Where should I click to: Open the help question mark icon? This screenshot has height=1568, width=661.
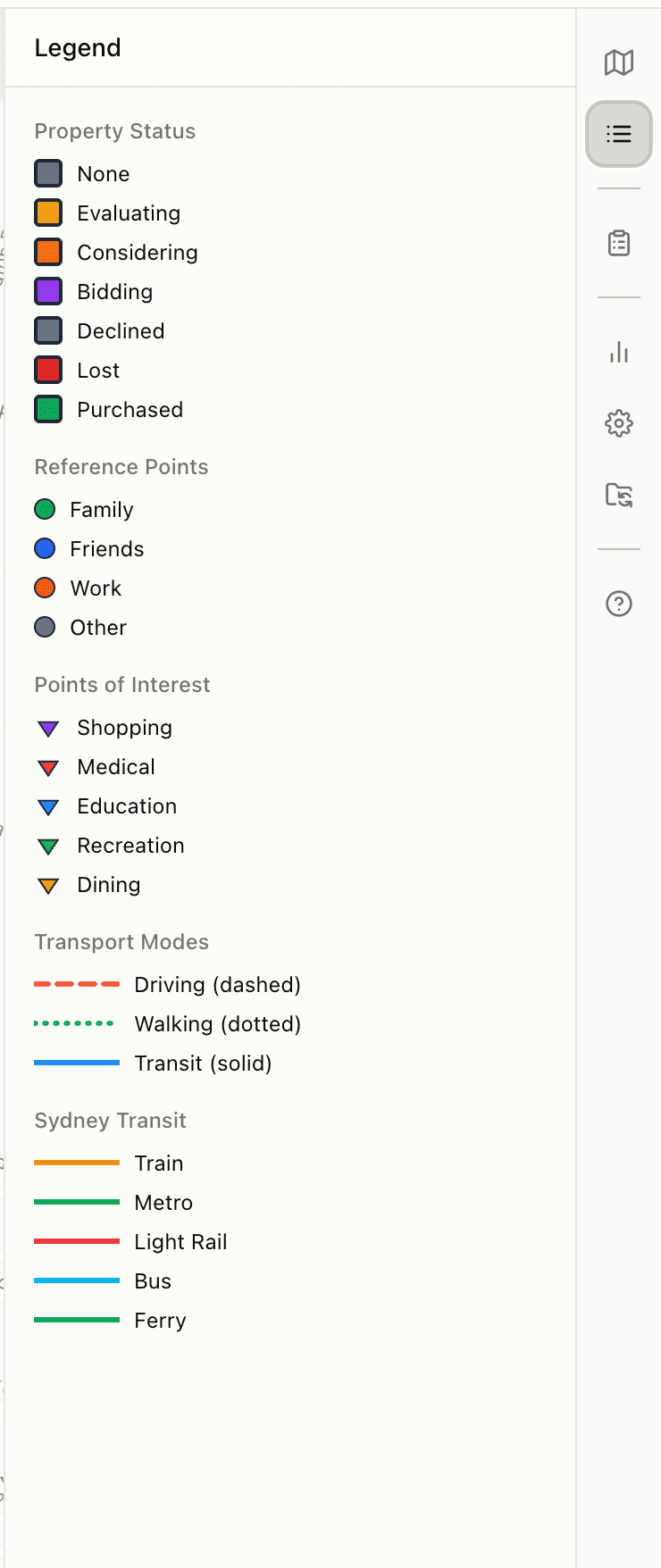pyautogui.click(x=619, y=604)
